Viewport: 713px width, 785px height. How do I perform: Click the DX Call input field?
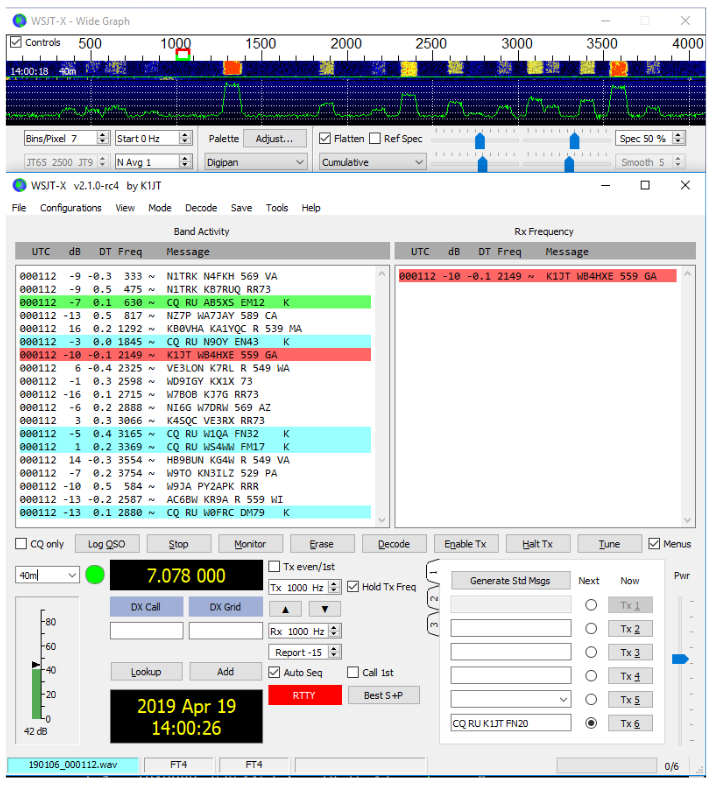147,630
